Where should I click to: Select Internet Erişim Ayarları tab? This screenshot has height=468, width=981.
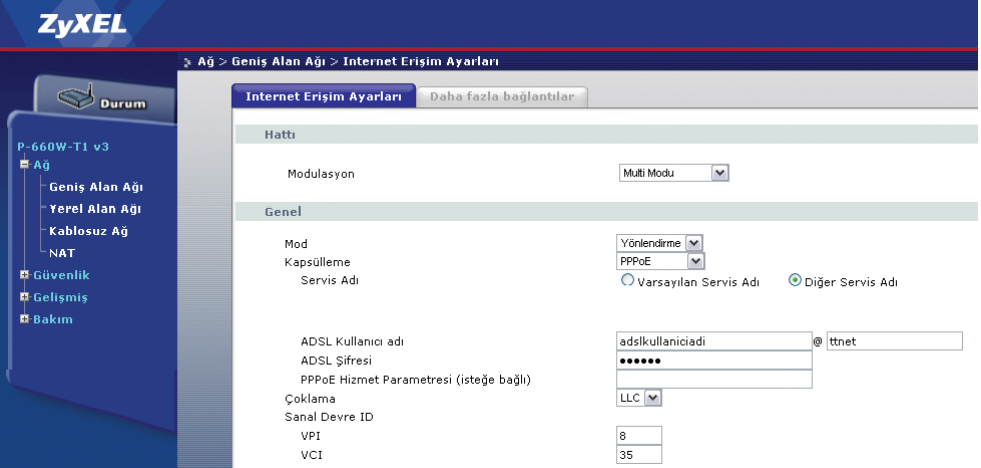[x=323, y=97]
